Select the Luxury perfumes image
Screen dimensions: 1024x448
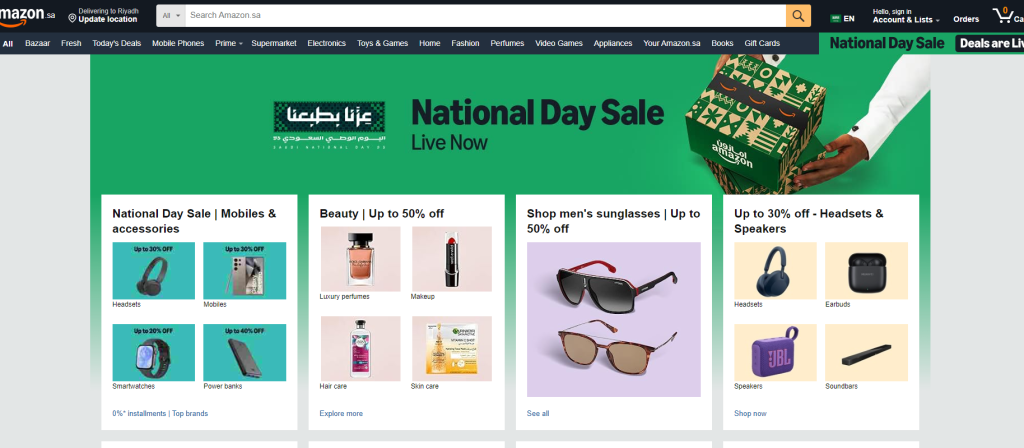click(360, 259)
